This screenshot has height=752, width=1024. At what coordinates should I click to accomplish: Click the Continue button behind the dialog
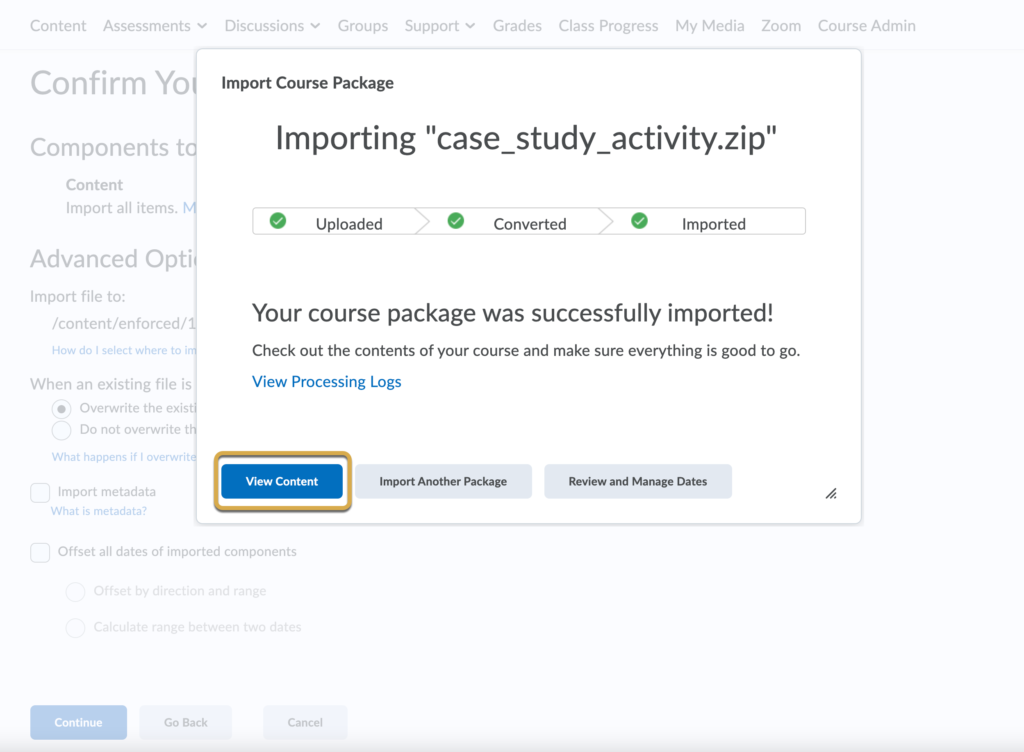coord(78,722)
